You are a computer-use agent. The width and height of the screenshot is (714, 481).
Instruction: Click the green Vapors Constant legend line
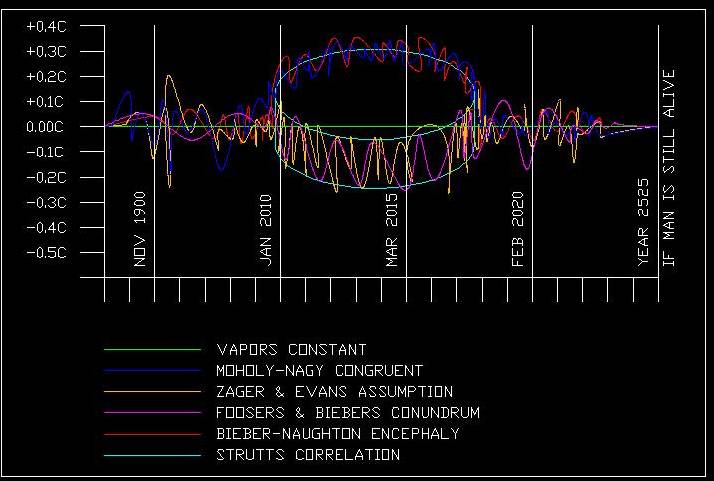tap(152, 350)
